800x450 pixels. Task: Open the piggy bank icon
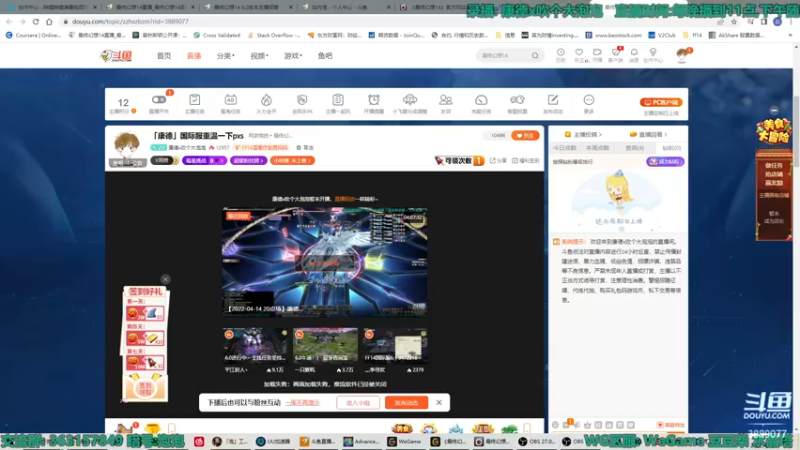[517, 99]
